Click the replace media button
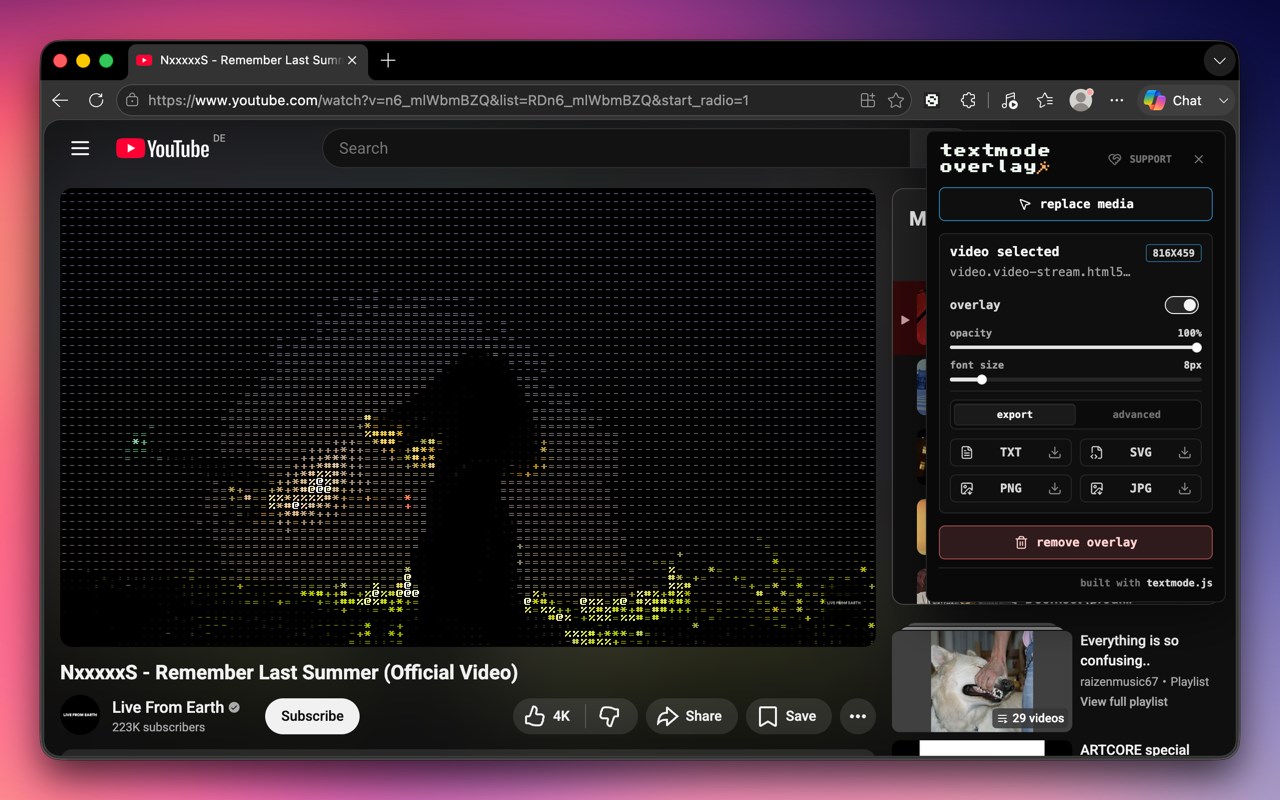Screen dimensions: 1280x800 click(1076, 204)
